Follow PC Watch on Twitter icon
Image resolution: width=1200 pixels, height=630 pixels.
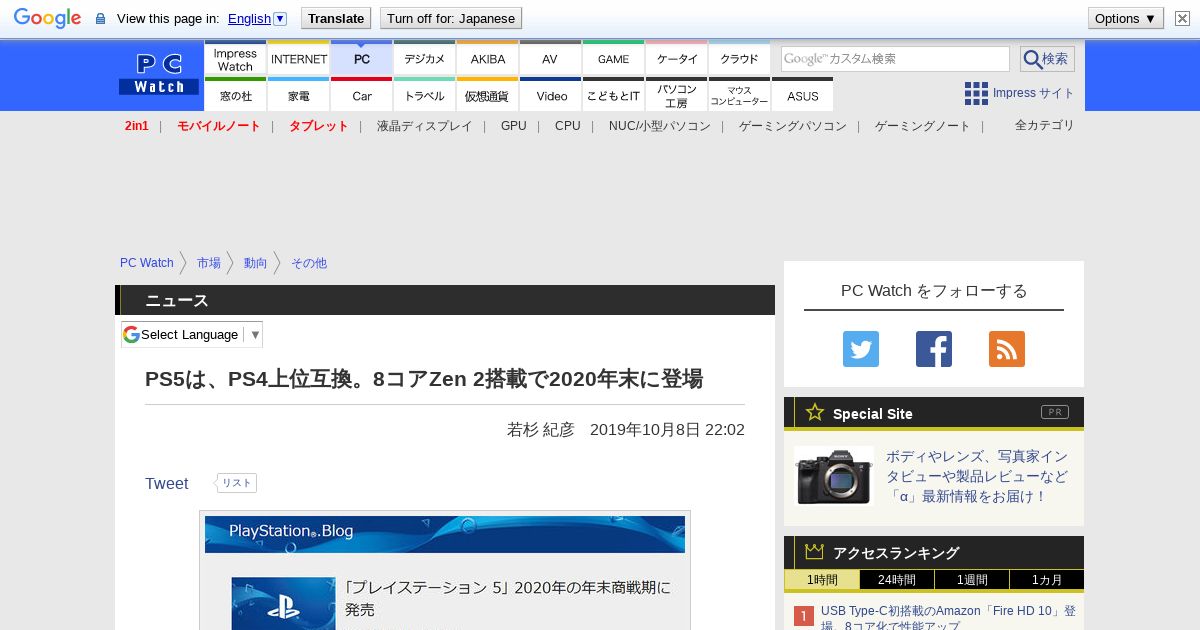click(861, 349)
